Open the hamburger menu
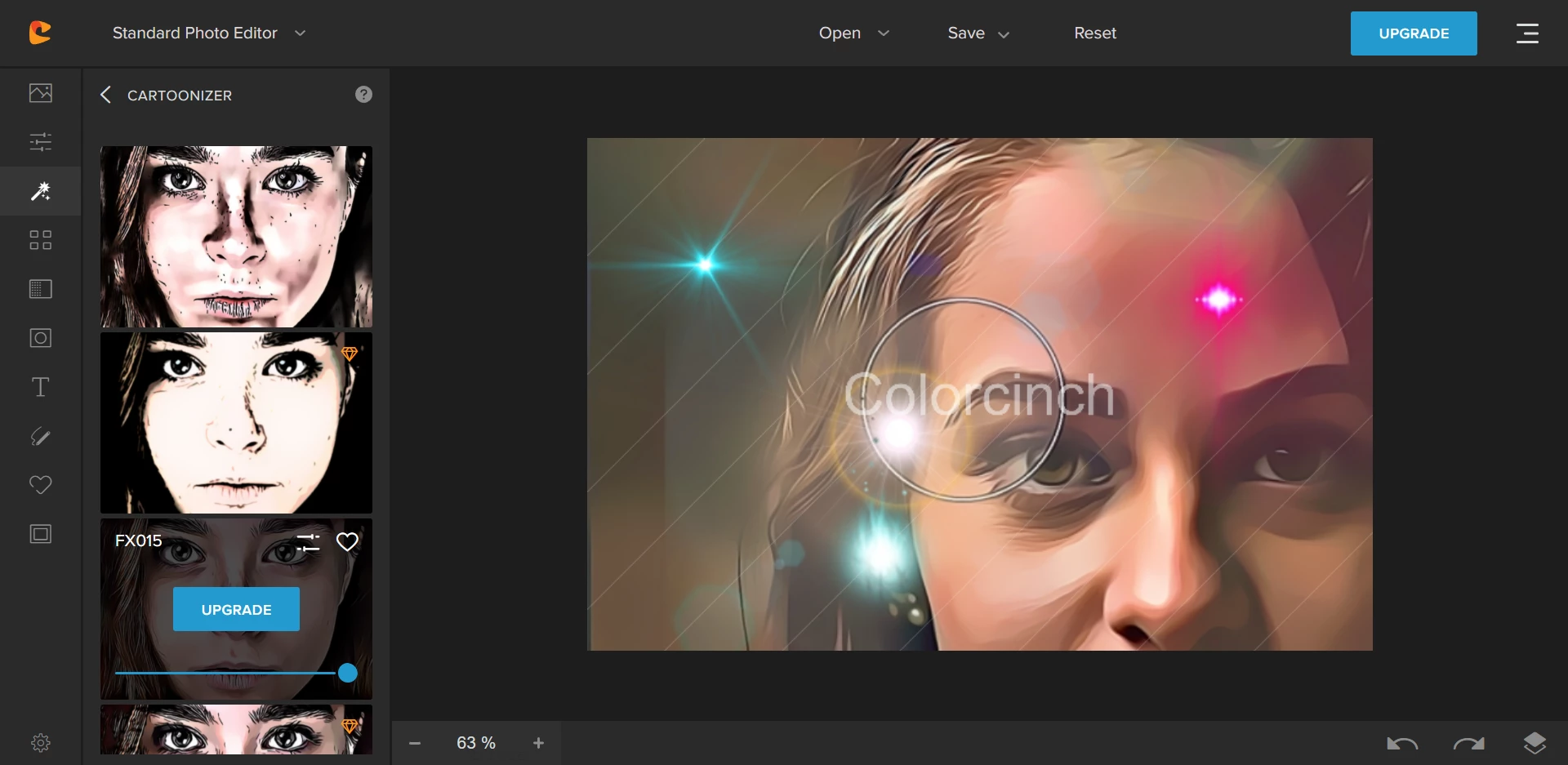Screen dimensions: 1568x765 [1527, 33]
